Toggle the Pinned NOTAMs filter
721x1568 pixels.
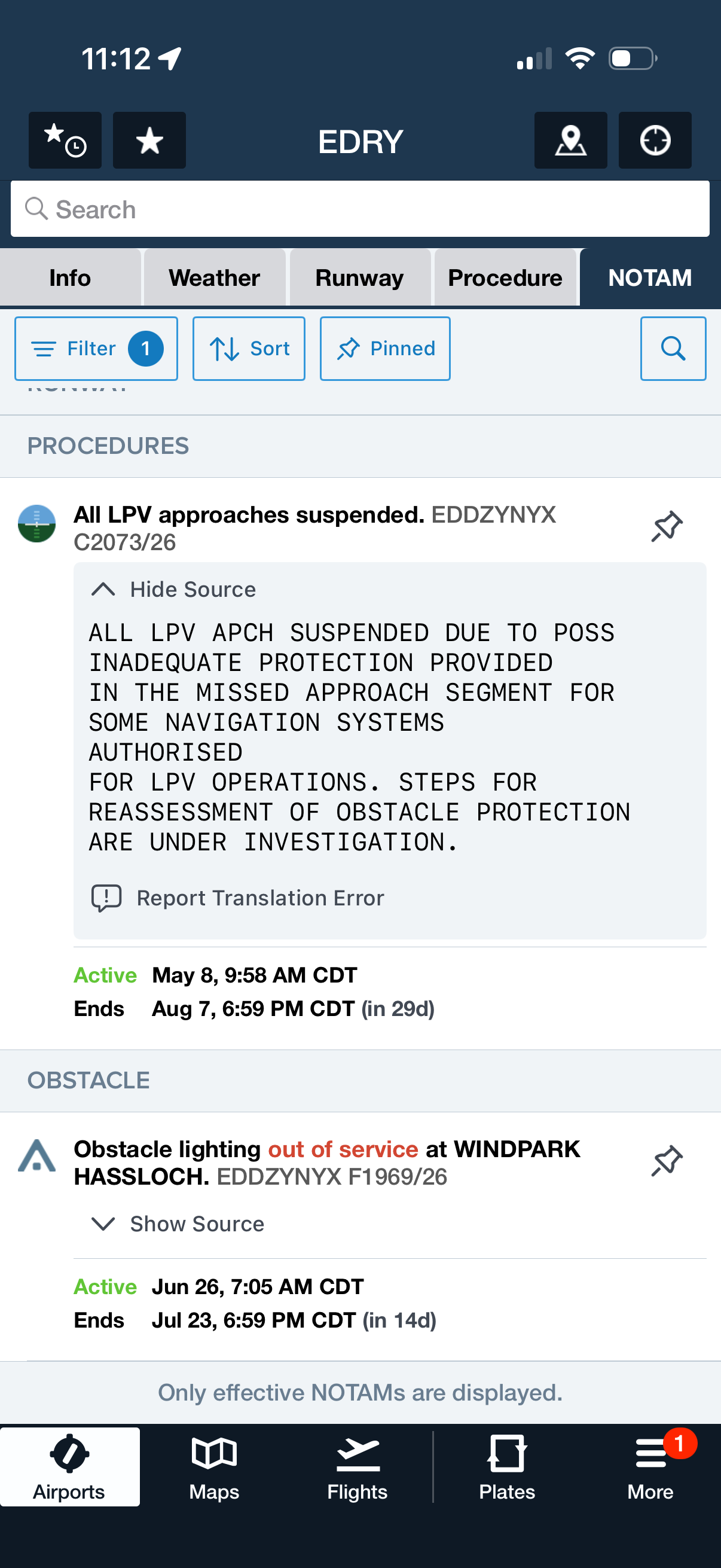tap(385, 349)
